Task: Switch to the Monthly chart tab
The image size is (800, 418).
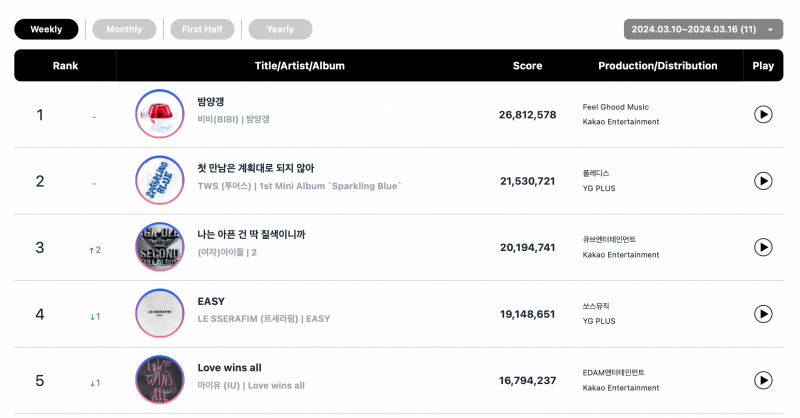Action: click(124, 29)
